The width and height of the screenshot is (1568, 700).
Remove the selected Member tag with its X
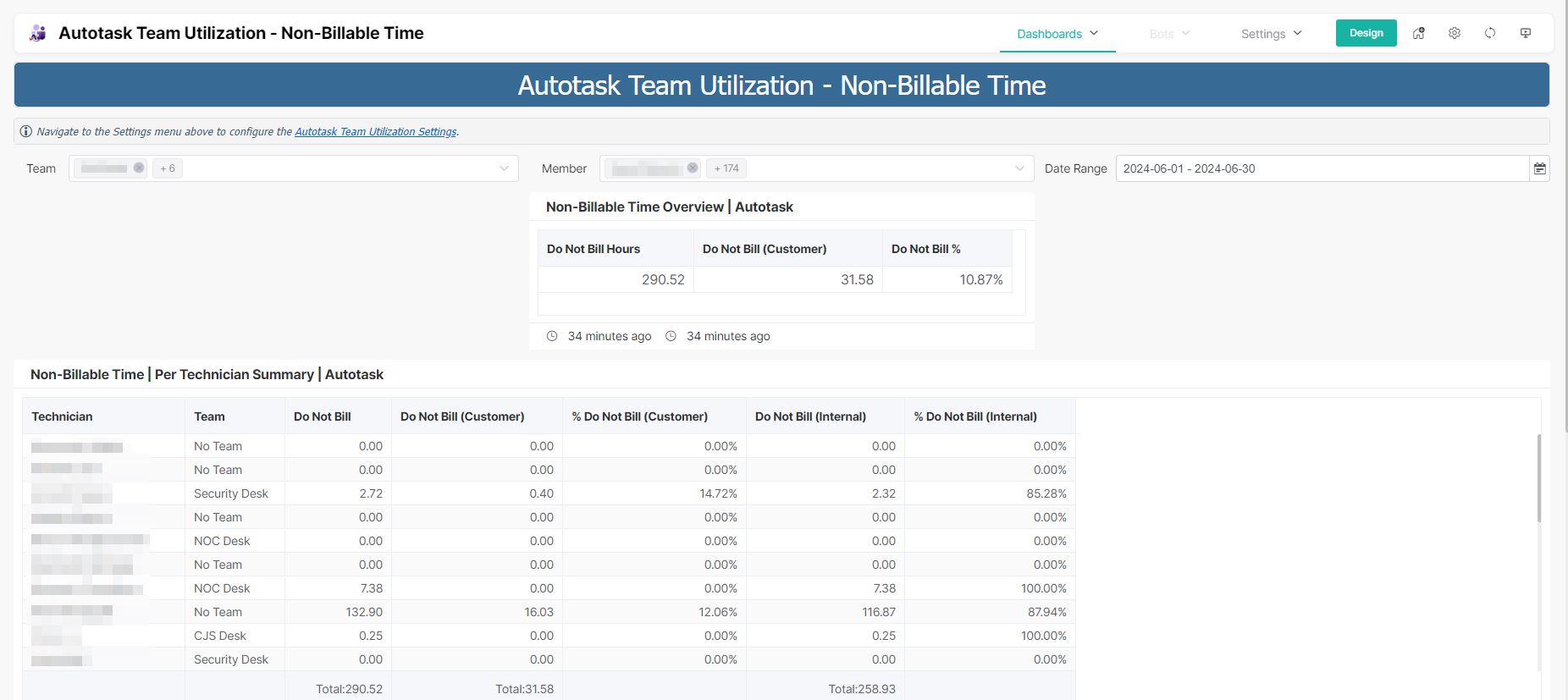pos(693,168)
